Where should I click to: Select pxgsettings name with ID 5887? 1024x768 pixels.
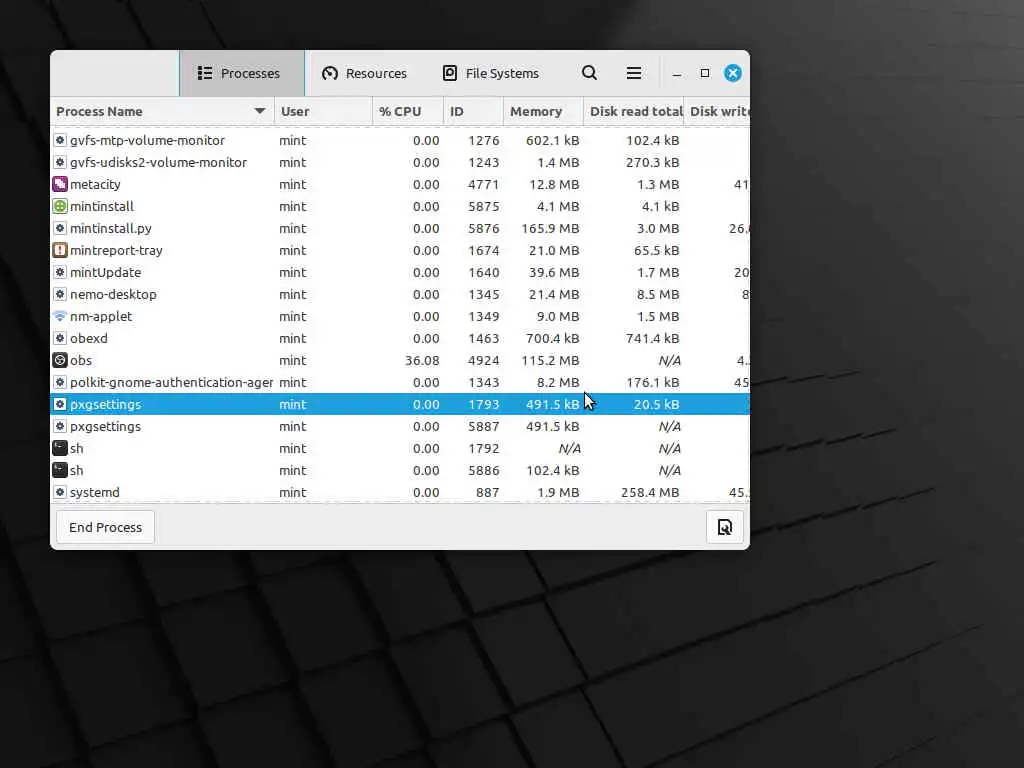coord(106,426)
